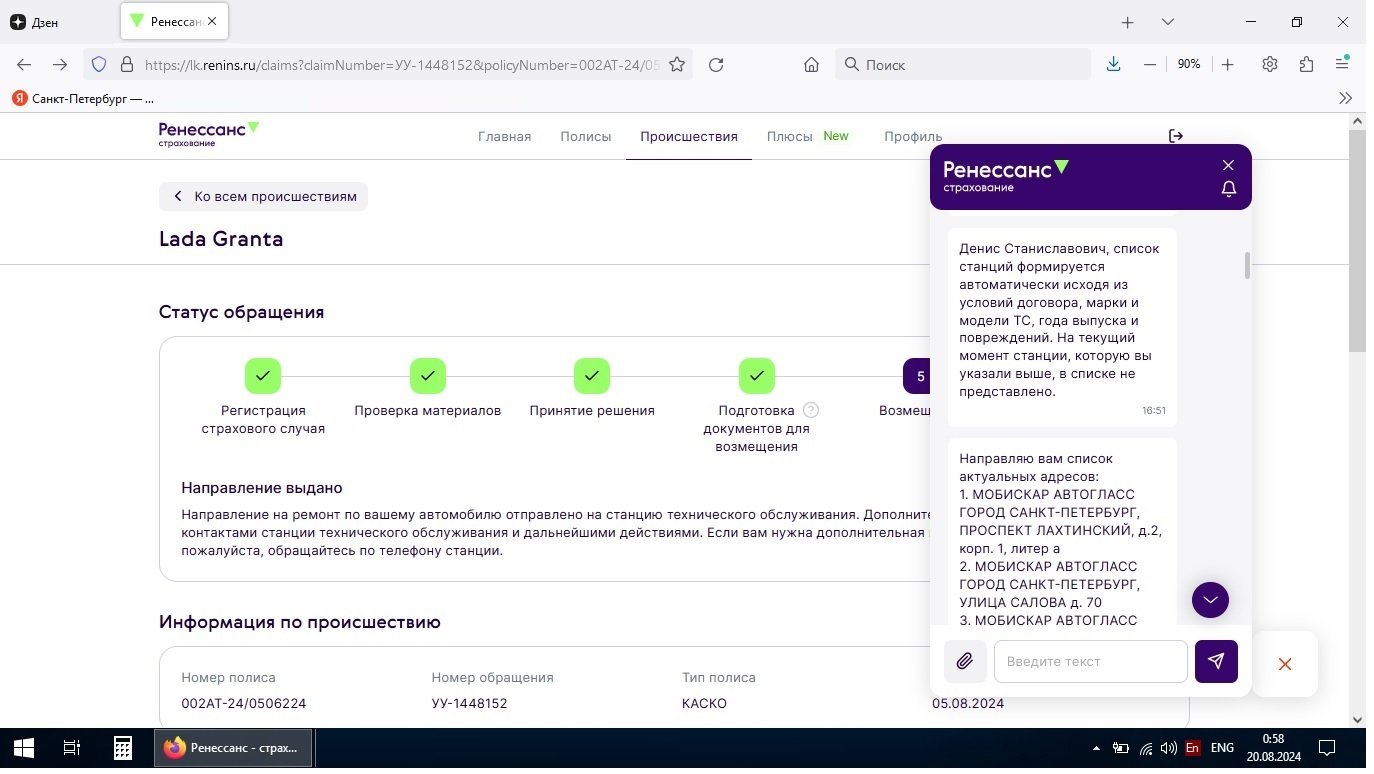Launch Calculator from the taskbar
This screenshot has width=1374, height=774.
tap(122, 747)
